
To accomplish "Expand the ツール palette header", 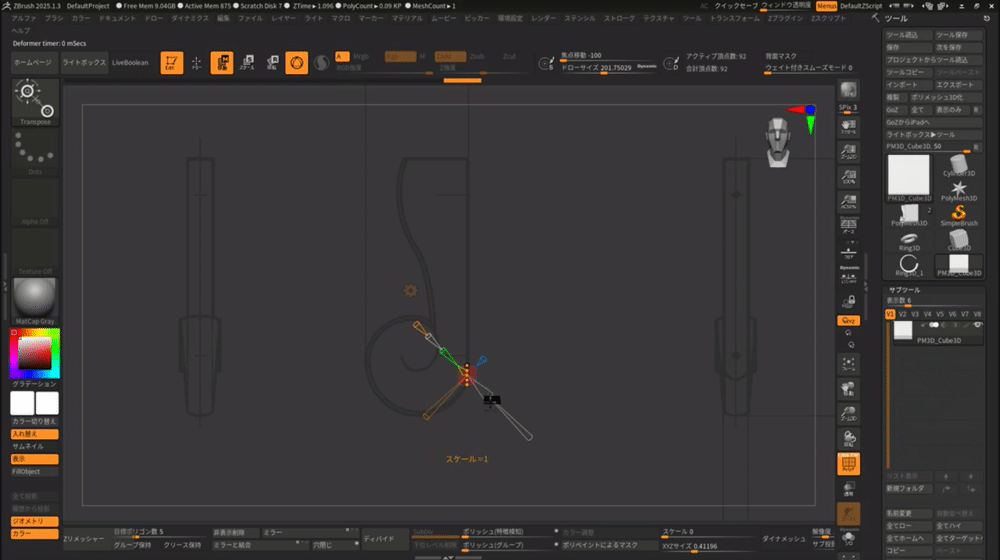I will click(897, 19).
